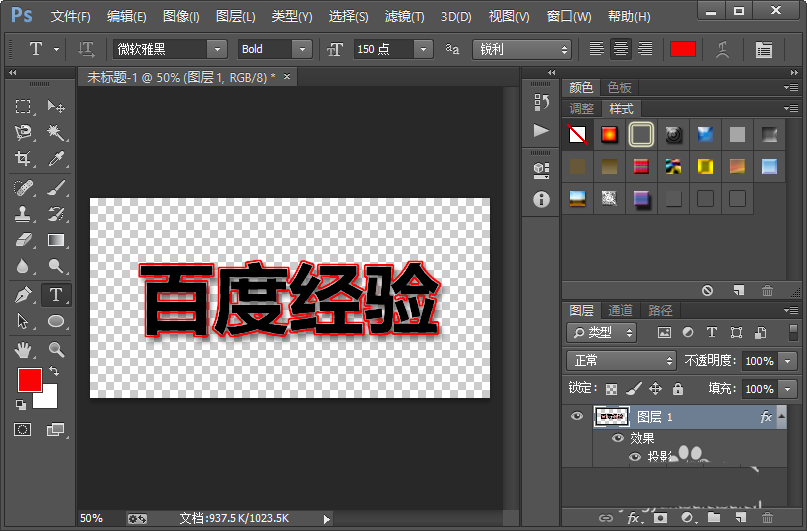Create warped text from options bar
The image size is (807, 531).
(x=722, y=49)
